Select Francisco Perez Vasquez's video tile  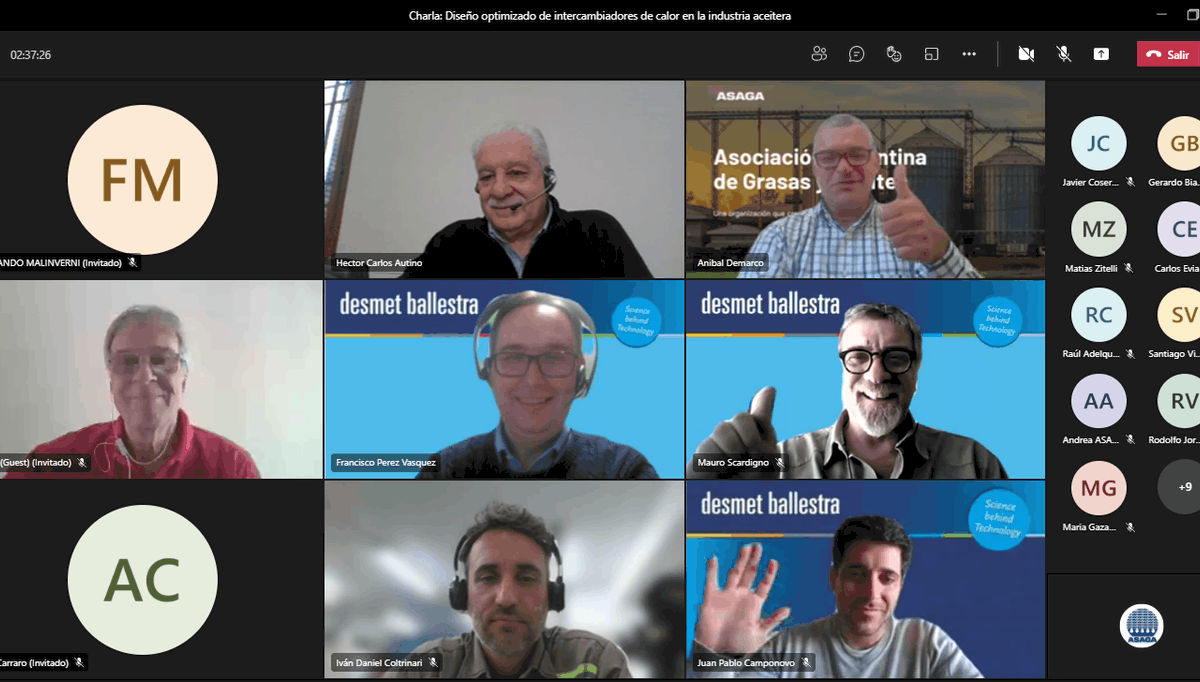(504, 379)
